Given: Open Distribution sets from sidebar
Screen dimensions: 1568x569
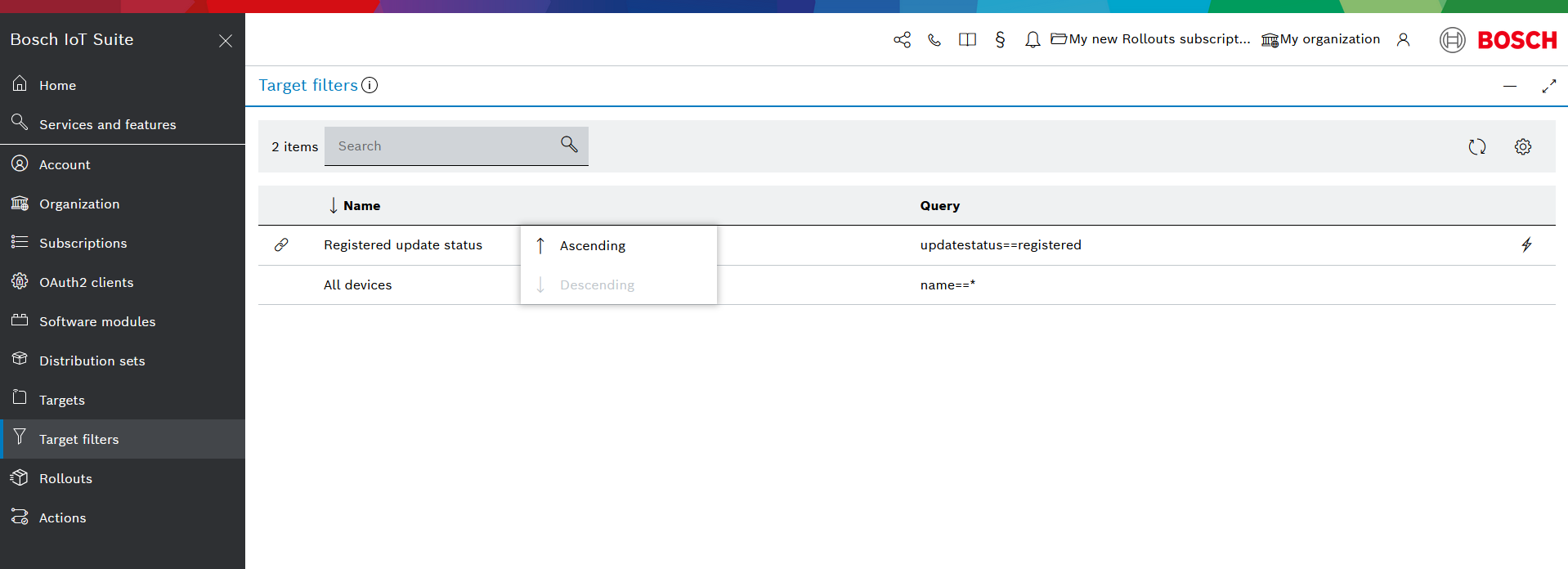Looking at the screenshot, I should click(x=92, y=361).
